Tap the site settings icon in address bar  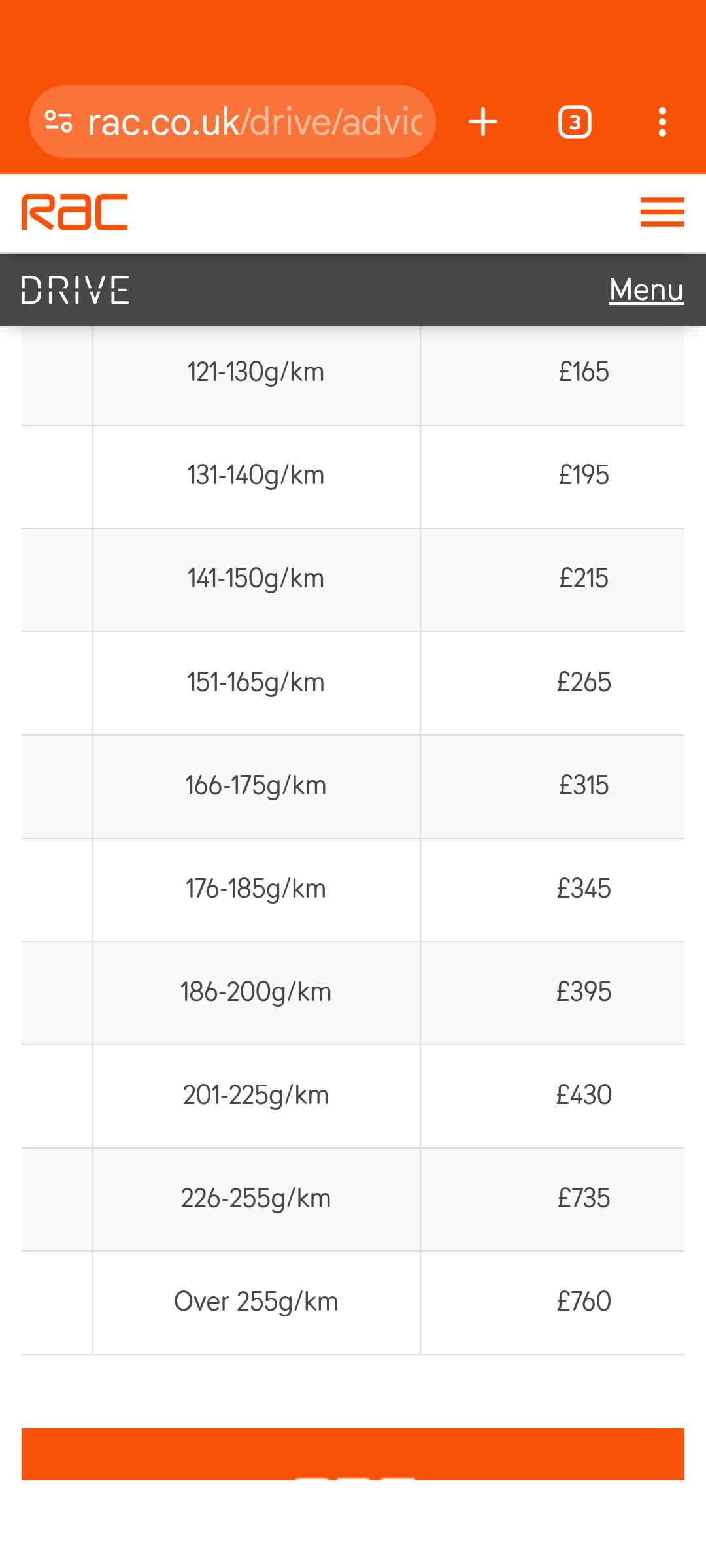(x=58, y=122)
